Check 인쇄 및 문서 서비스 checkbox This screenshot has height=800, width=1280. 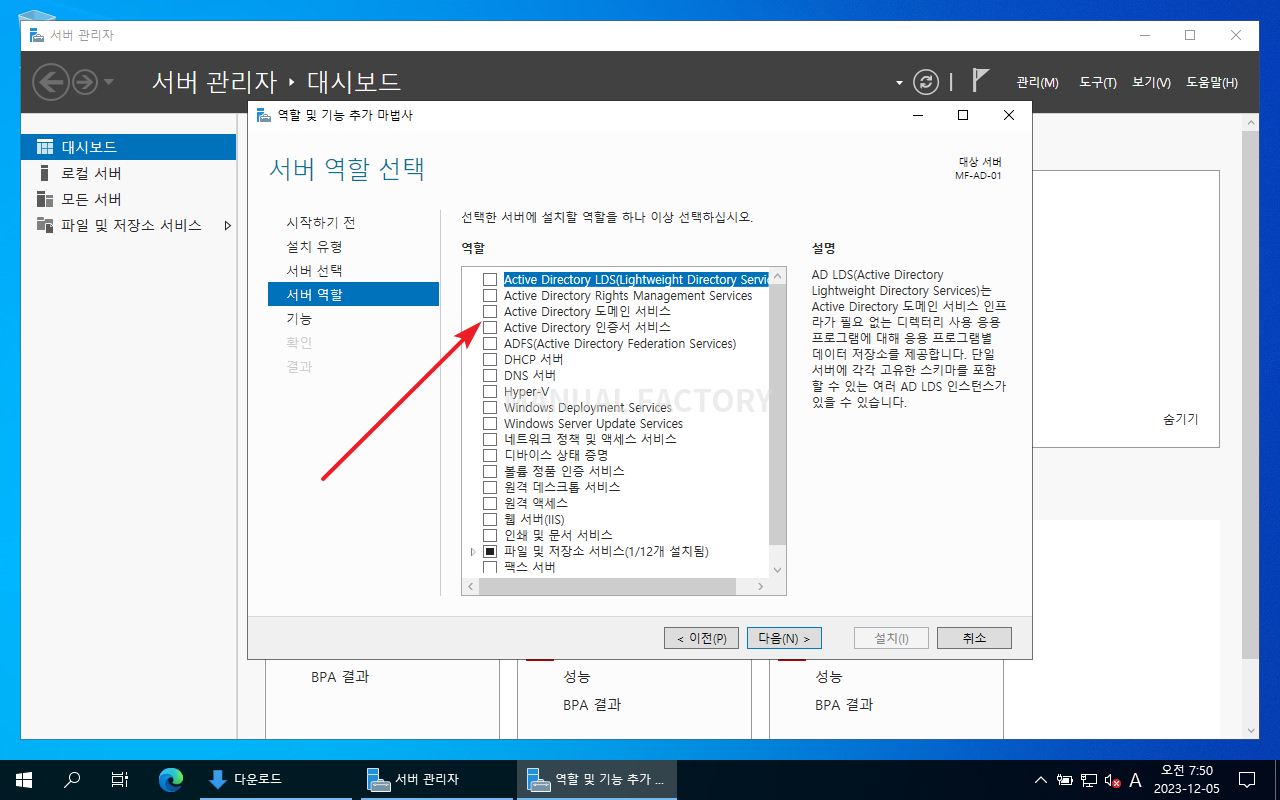(x=490, y=535)
